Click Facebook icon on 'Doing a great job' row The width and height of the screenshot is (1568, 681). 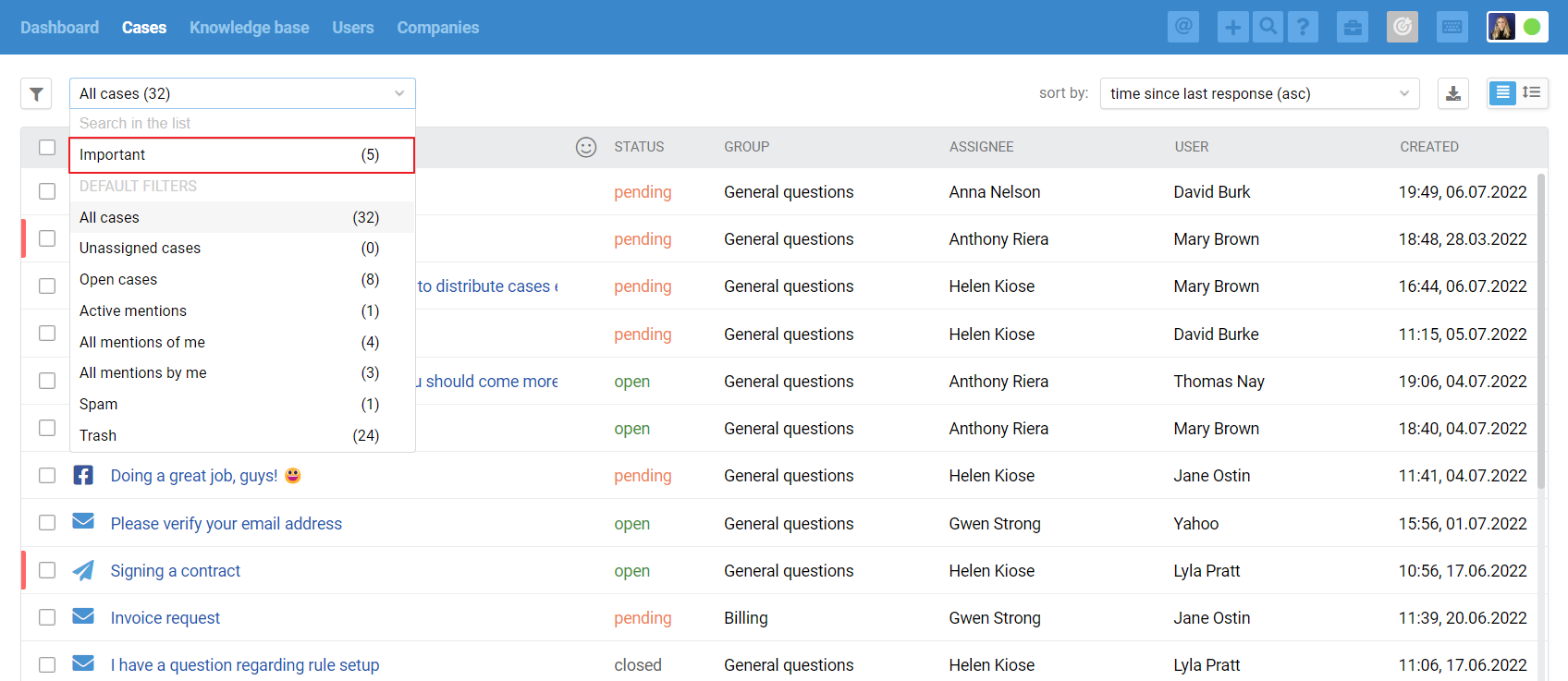pyautogui.click(x=83, y=475)
